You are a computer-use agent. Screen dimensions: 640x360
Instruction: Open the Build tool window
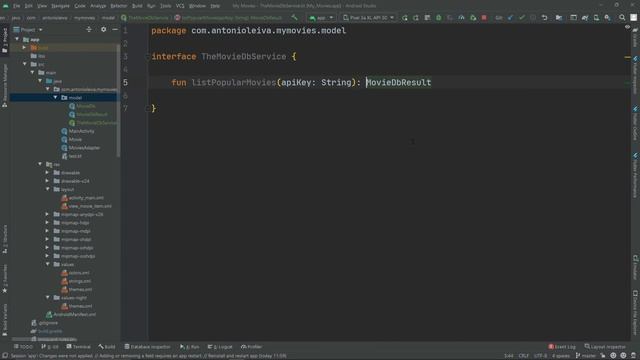(107, 347)
